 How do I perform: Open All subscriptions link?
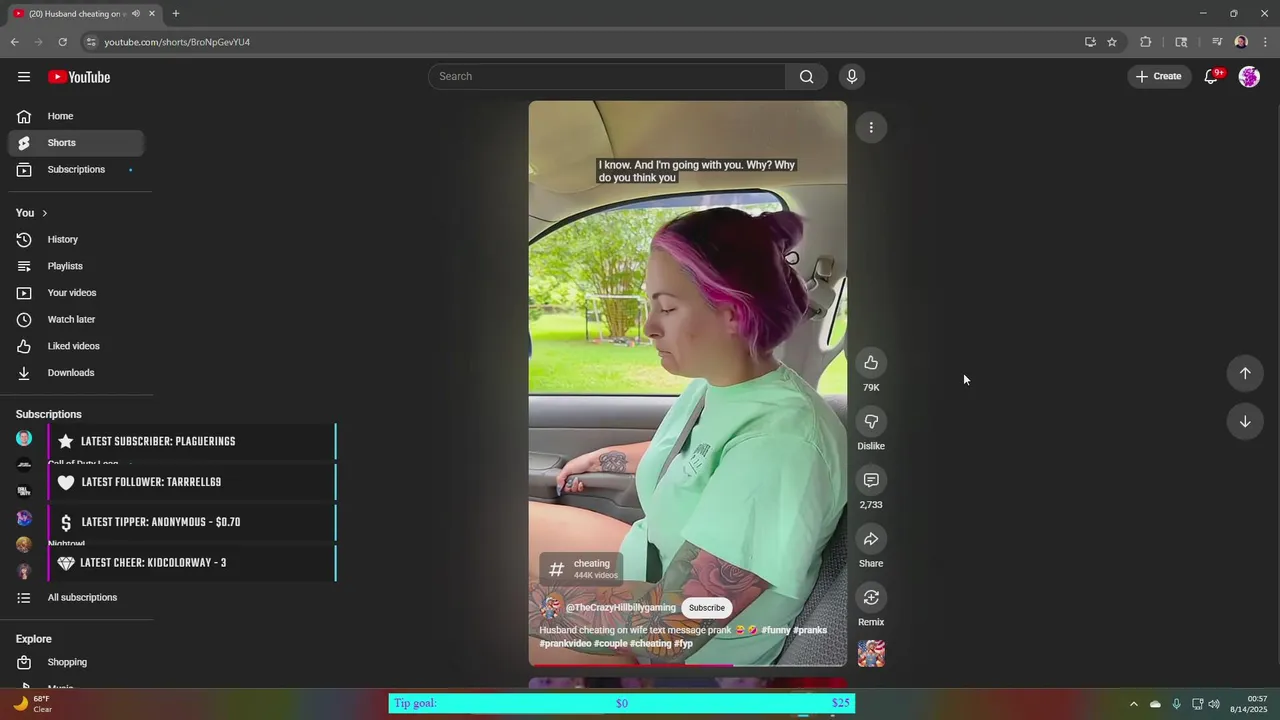(76, 598)
